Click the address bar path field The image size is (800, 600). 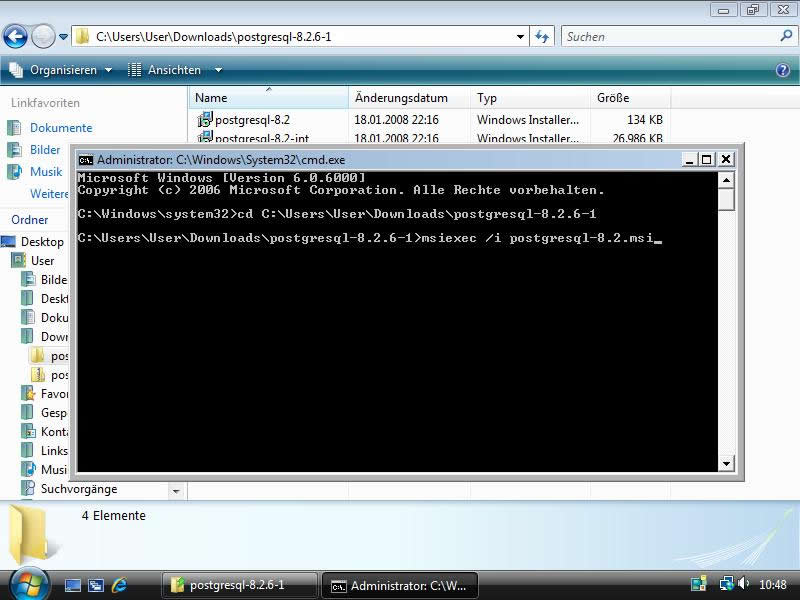pyautogui.click(x=301, y=37)
